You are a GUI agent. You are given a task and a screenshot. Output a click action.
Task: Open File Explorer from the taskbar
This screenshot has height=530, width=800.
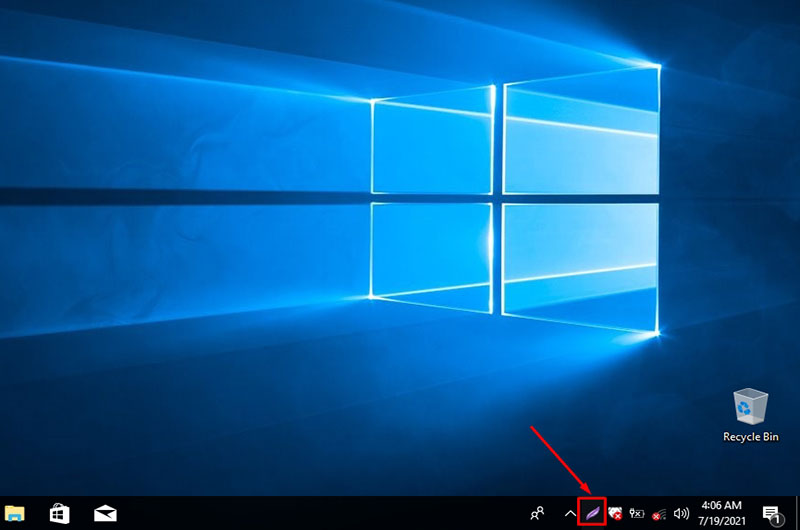point(14,513)
